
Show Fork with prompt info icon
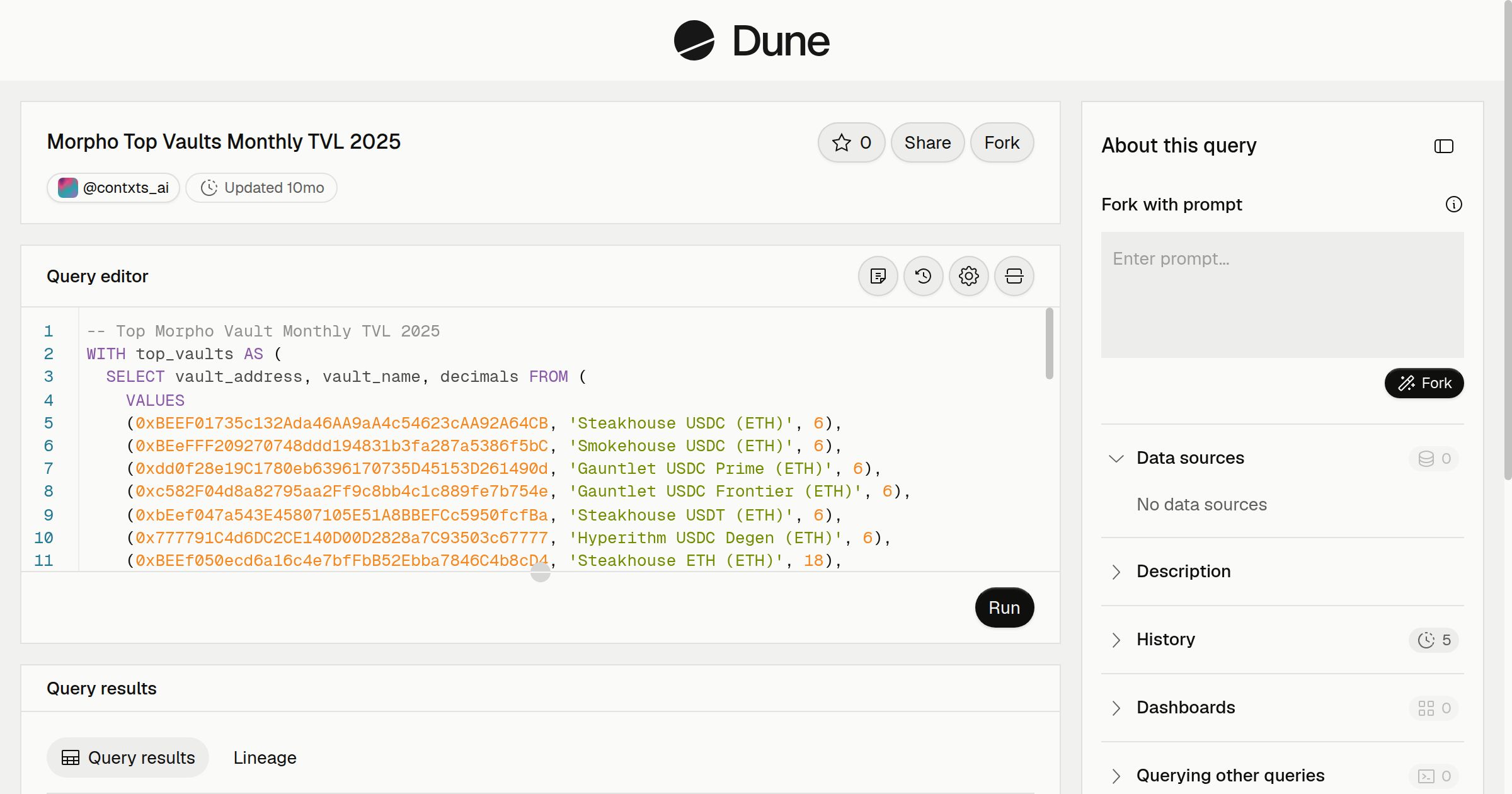click(1453, 204)
